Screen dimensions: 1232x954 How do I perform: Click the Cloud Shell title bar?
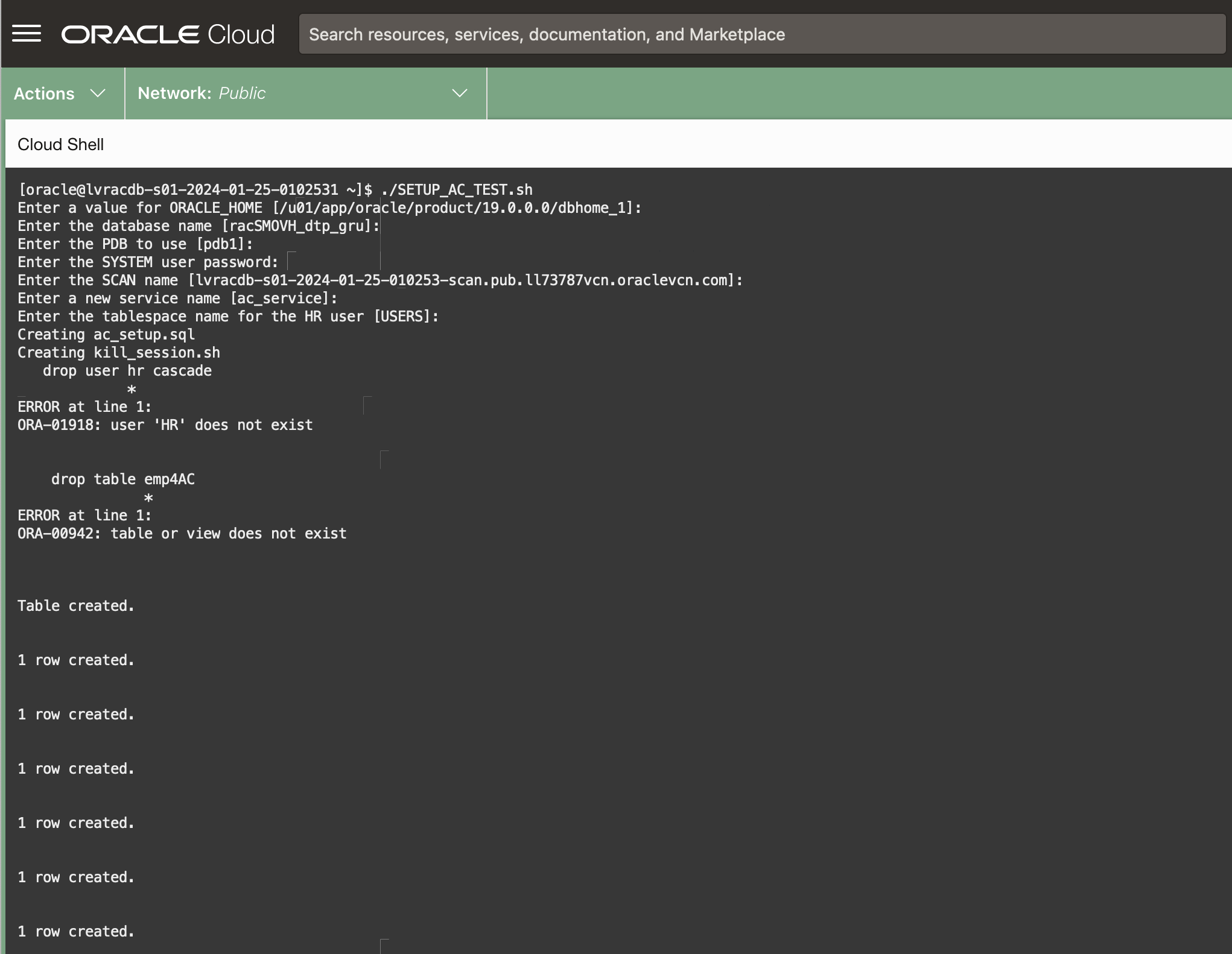click(61, 145)
